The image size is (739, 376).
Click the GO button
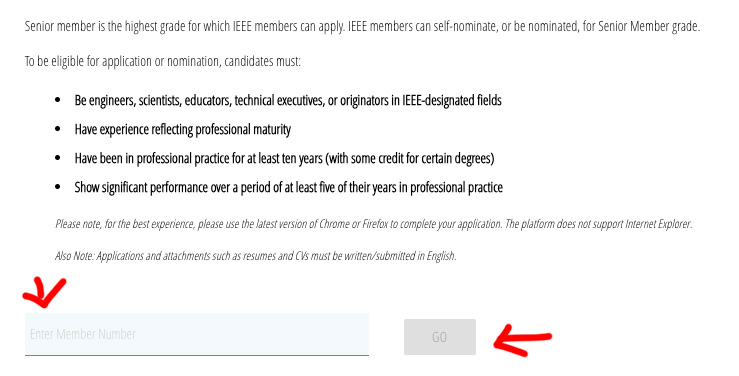pyautogui.click(x=440, y=337)
